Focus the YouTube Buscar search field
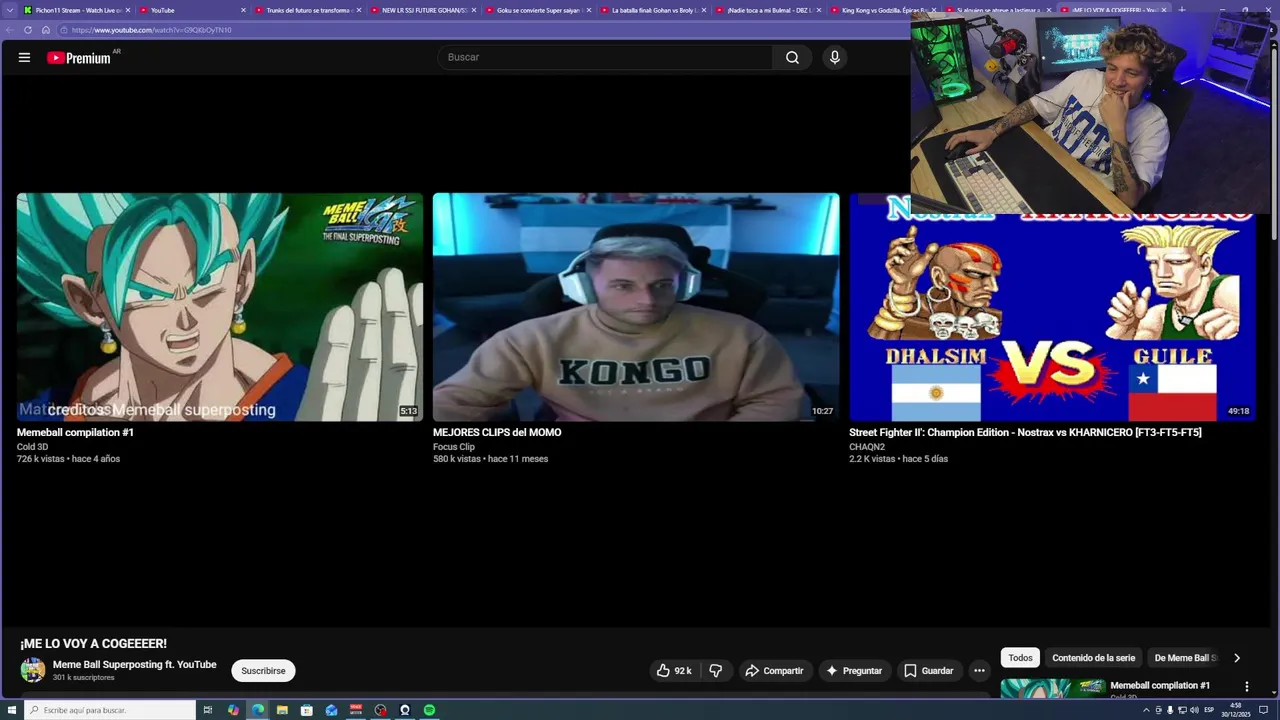This screenshot has height=720, width=1280. [x=605, y=57]
